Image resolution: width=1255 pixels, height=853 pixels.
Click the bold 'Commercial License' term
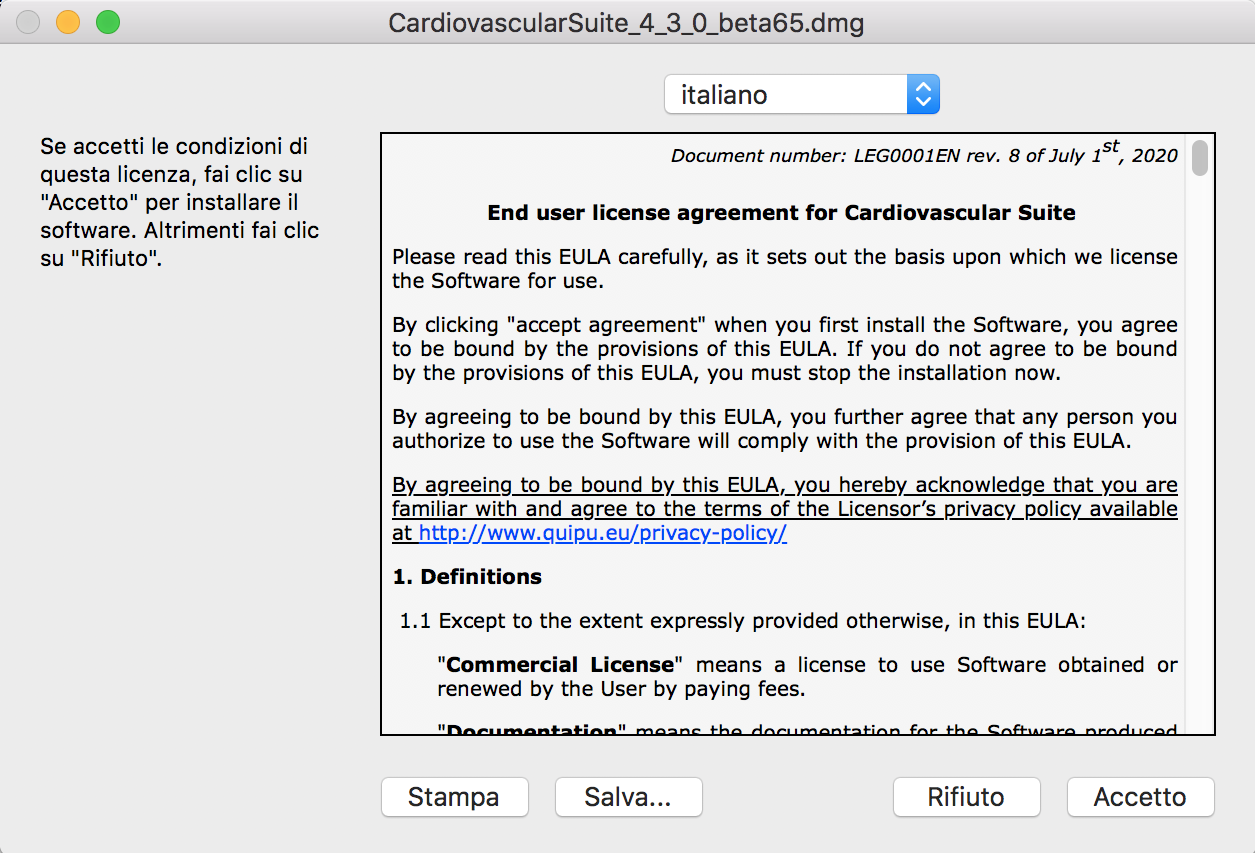[560, 665]
